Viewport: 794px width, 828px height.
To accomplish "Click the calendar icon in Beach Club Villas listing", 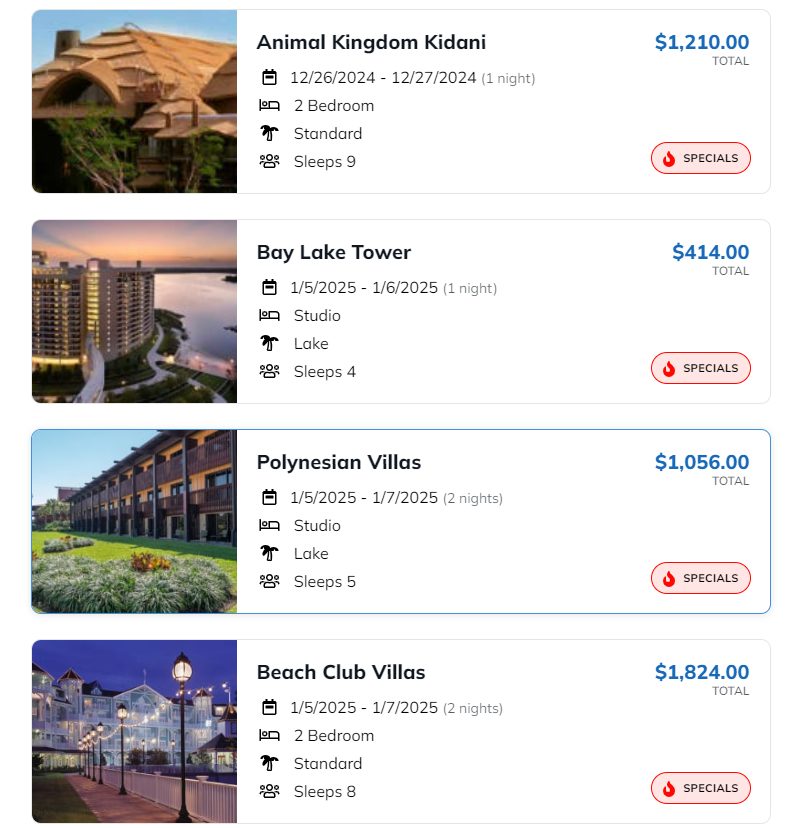I will (269, 707).
